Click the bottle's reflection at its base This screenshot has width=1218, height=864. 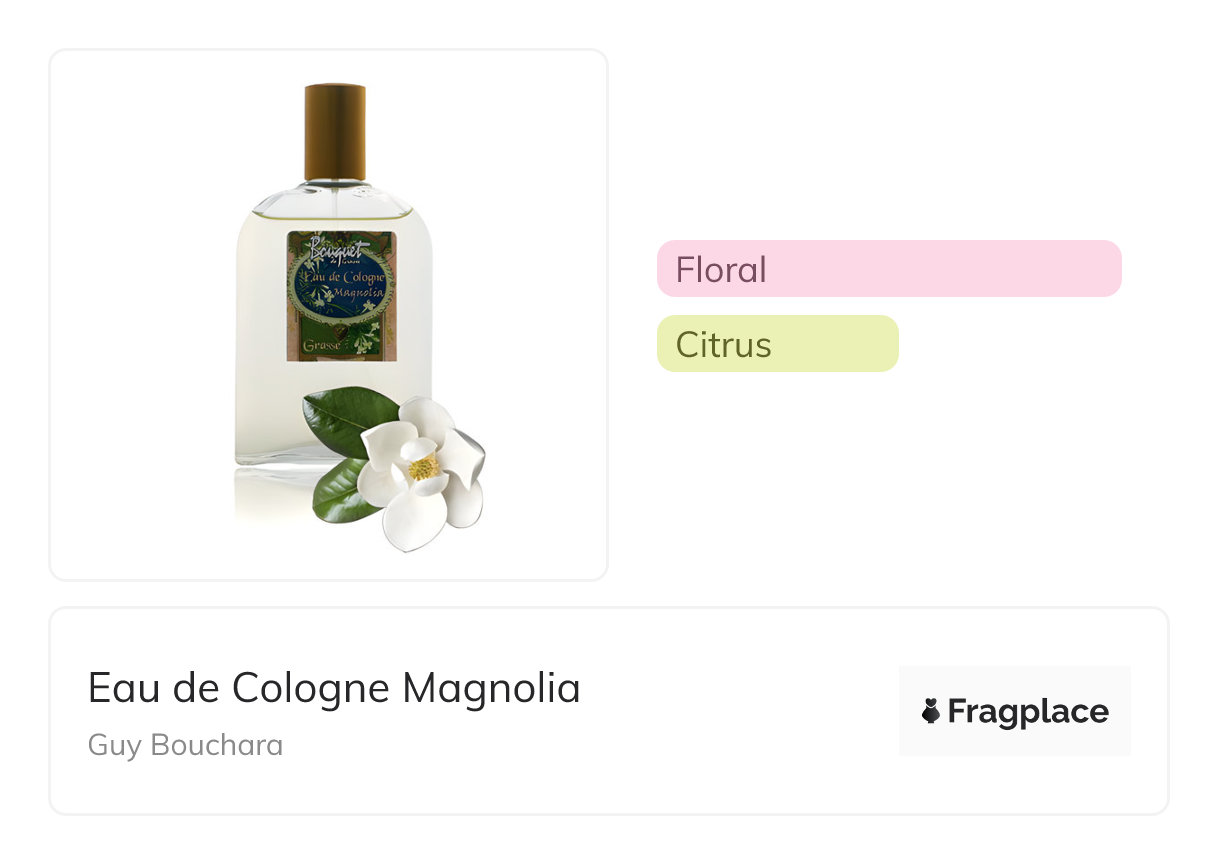[x=270, y=495]
